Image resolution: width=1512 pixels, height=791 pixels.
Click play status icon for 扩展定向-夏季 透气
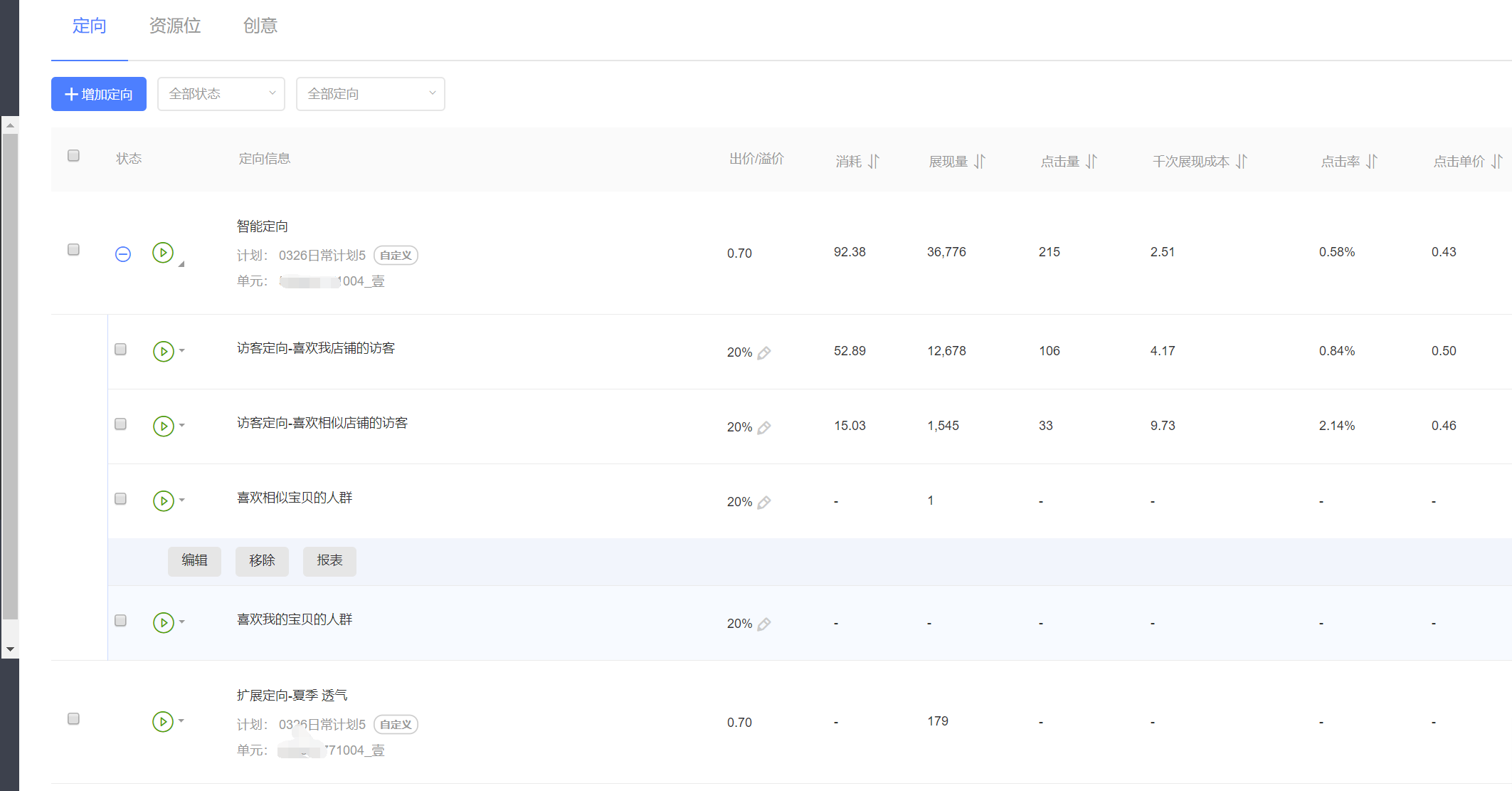coord(163,721)
